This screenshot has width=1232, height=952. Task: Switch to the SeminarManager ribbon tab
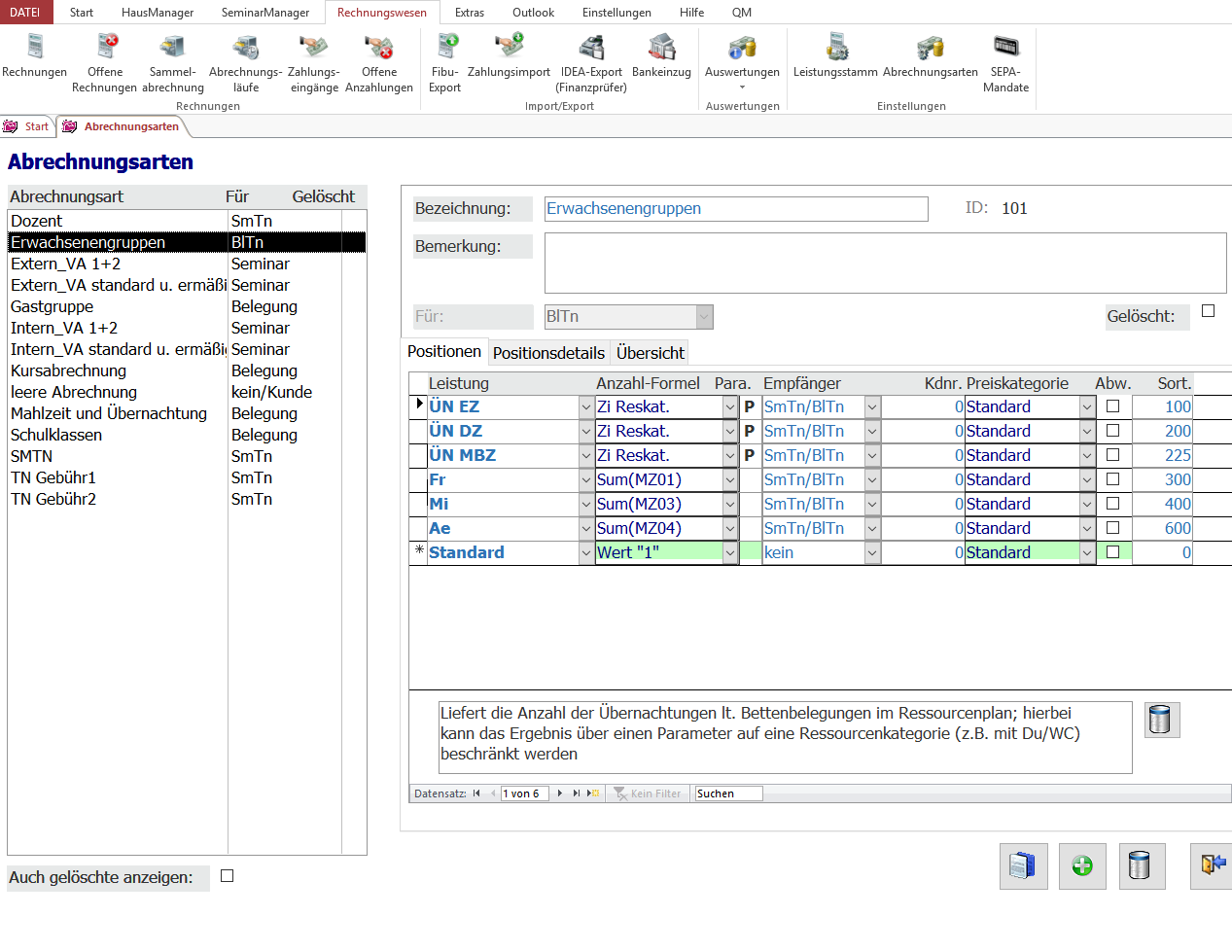[x=264, y=13]
